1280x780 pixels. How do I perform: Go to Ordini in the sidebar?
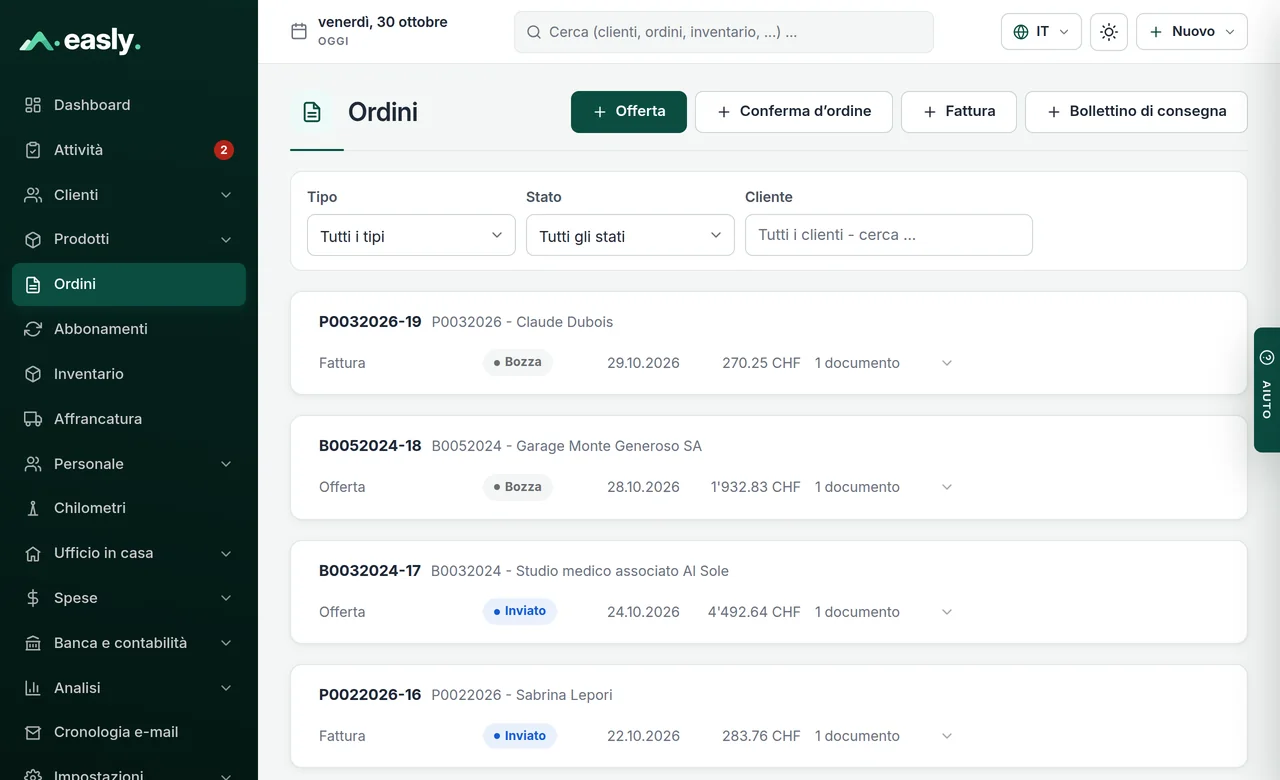tap(129, 284)
